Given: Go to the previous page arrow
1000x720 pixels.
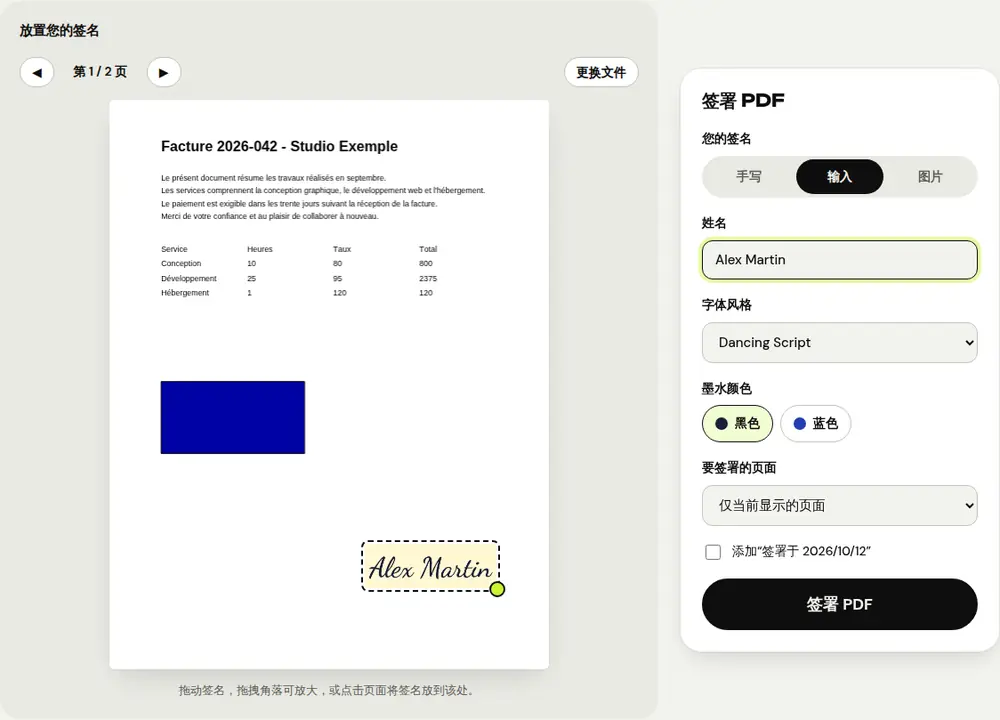Looking at the screenshot, I should [x=37, y=72].
